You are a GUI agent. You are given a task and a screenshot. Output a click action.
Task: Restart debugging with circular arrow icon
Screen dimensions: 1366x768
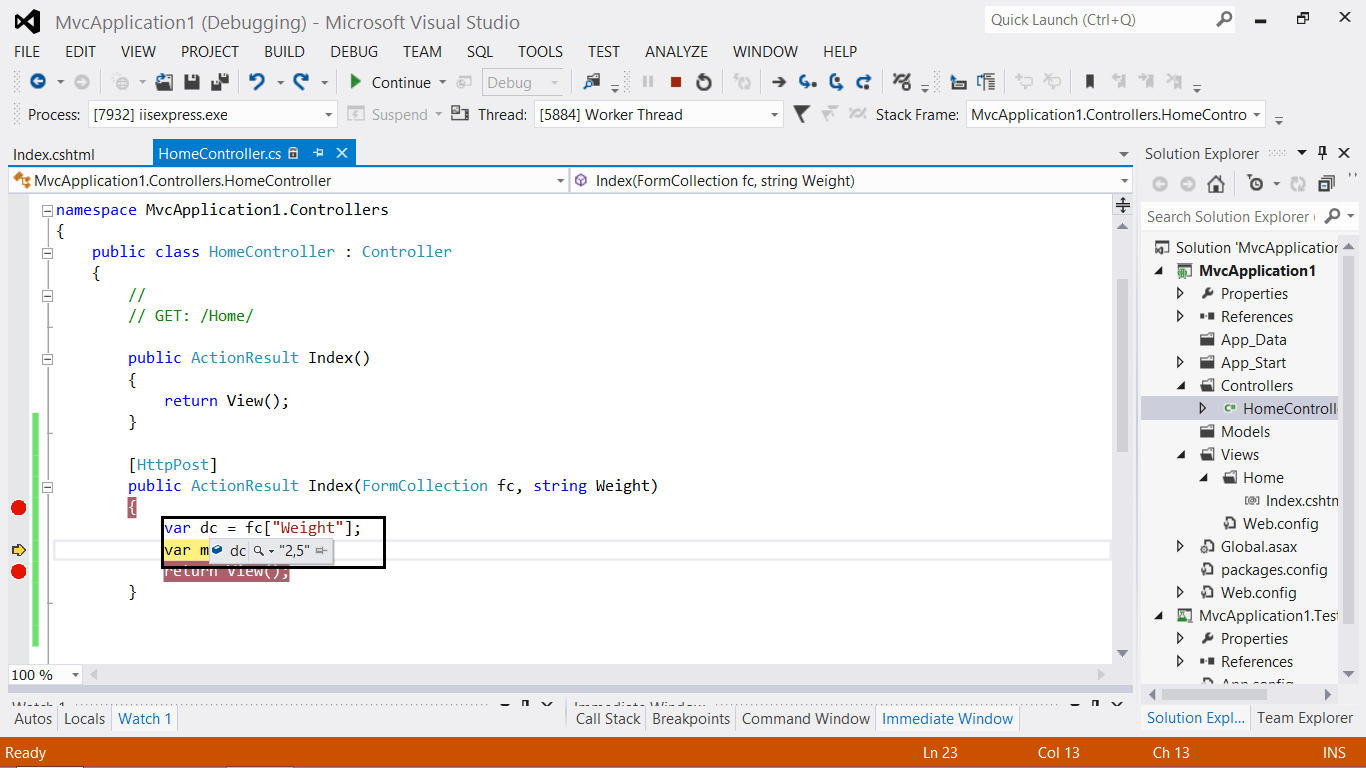point(703,82)
